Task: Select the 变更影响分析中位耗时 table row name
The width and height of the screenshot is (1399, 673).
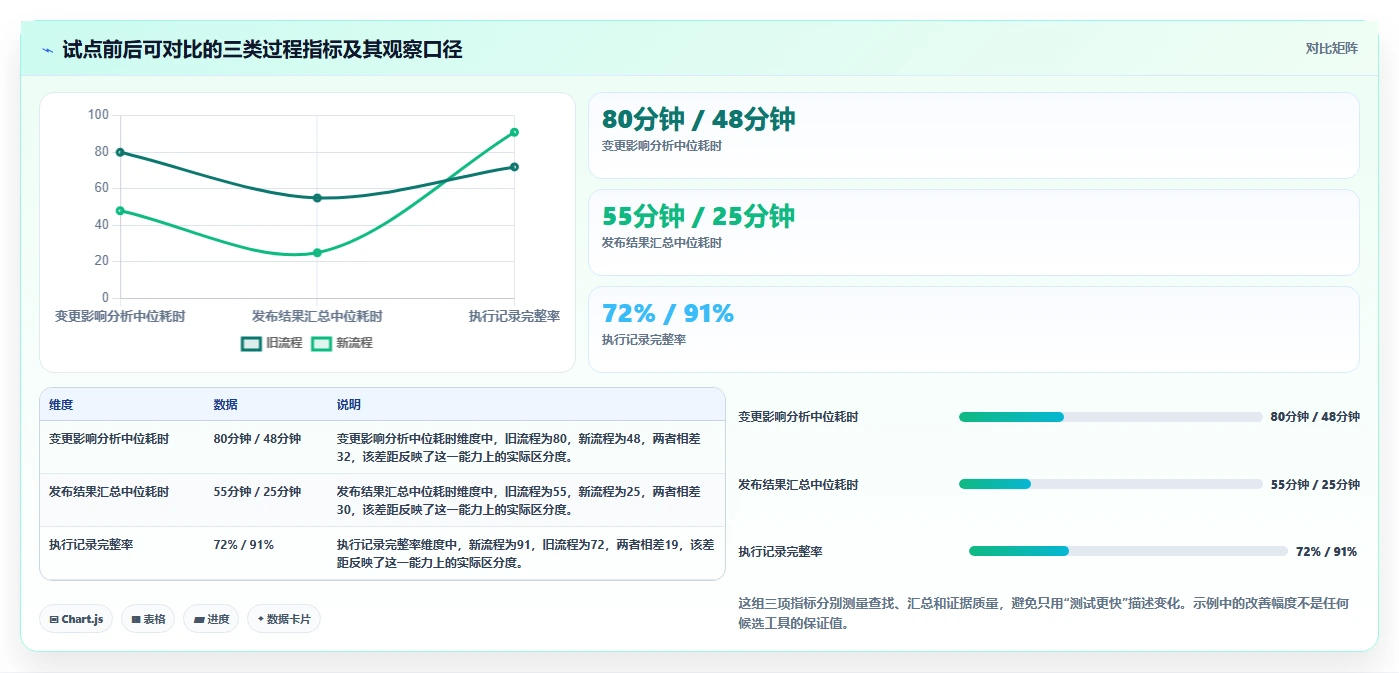Action: pos(109,438)
